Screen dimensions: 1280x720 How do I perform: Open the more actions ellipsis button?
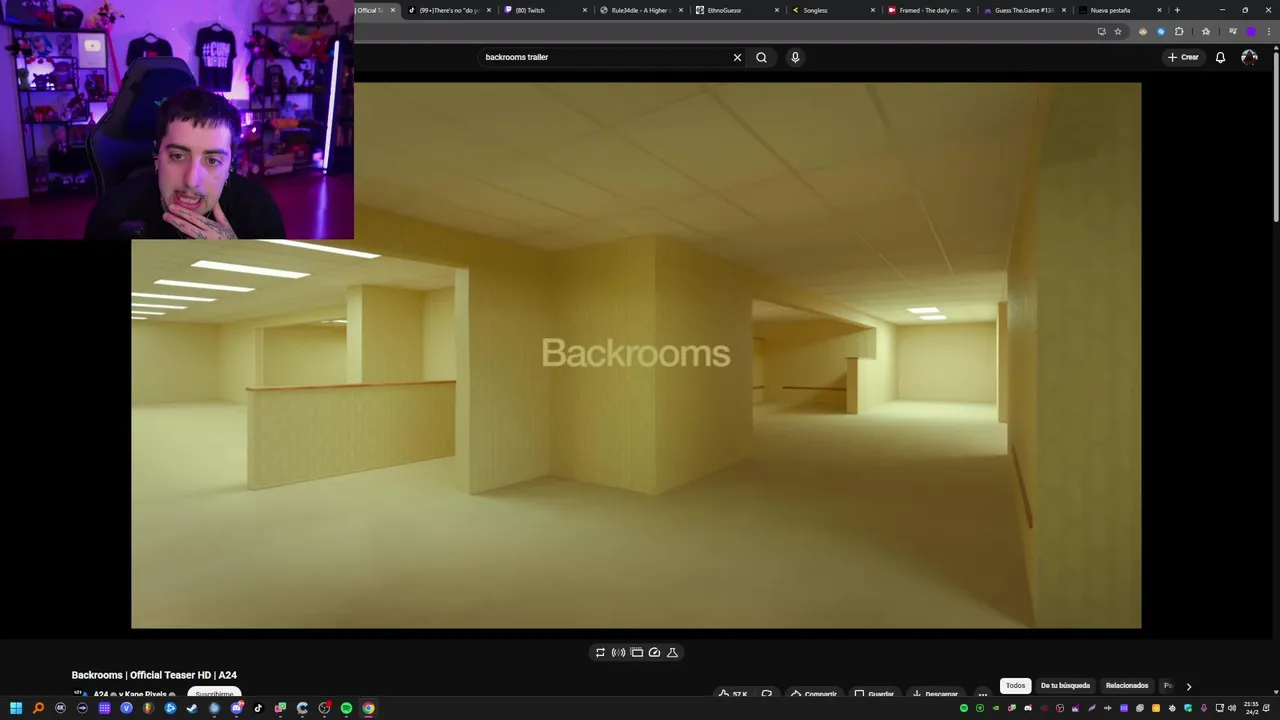pos(982,694)
